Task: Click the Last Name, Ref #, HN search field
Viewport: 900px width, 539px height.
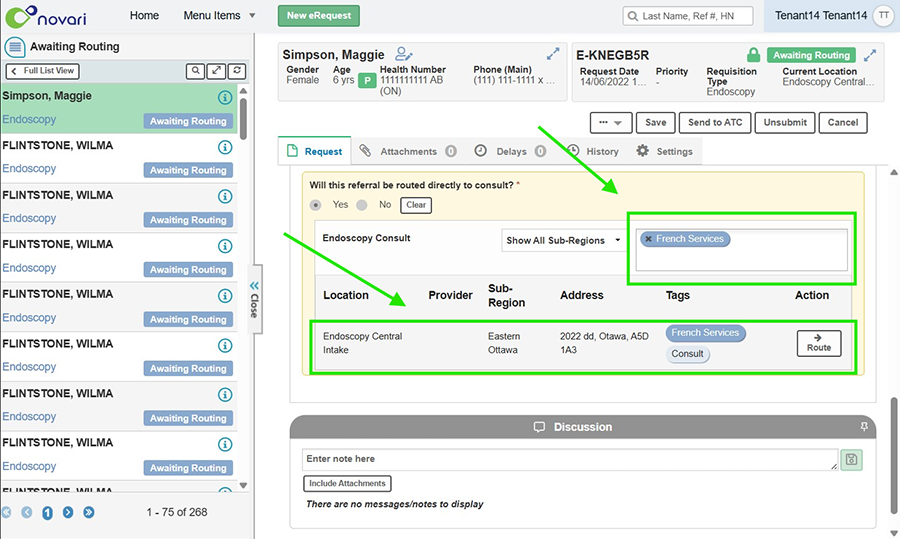Action: tap(688, 15)
